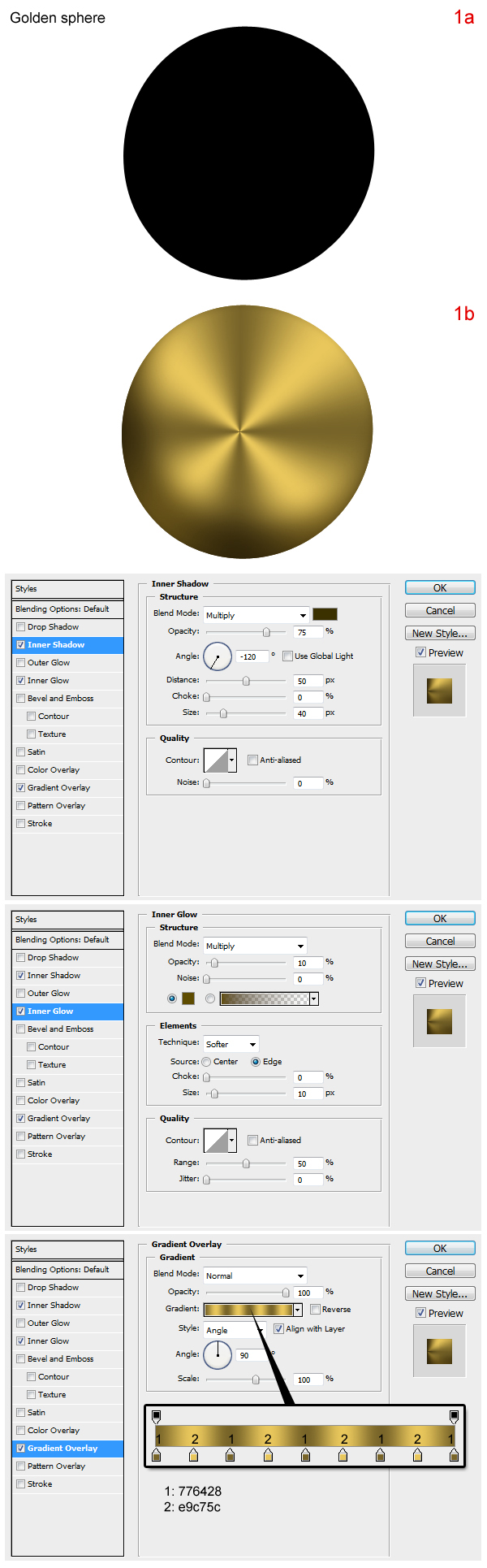The image size is (487, 1568).
Task: Click the last gradient color stop
Action: click(454, 1457)
